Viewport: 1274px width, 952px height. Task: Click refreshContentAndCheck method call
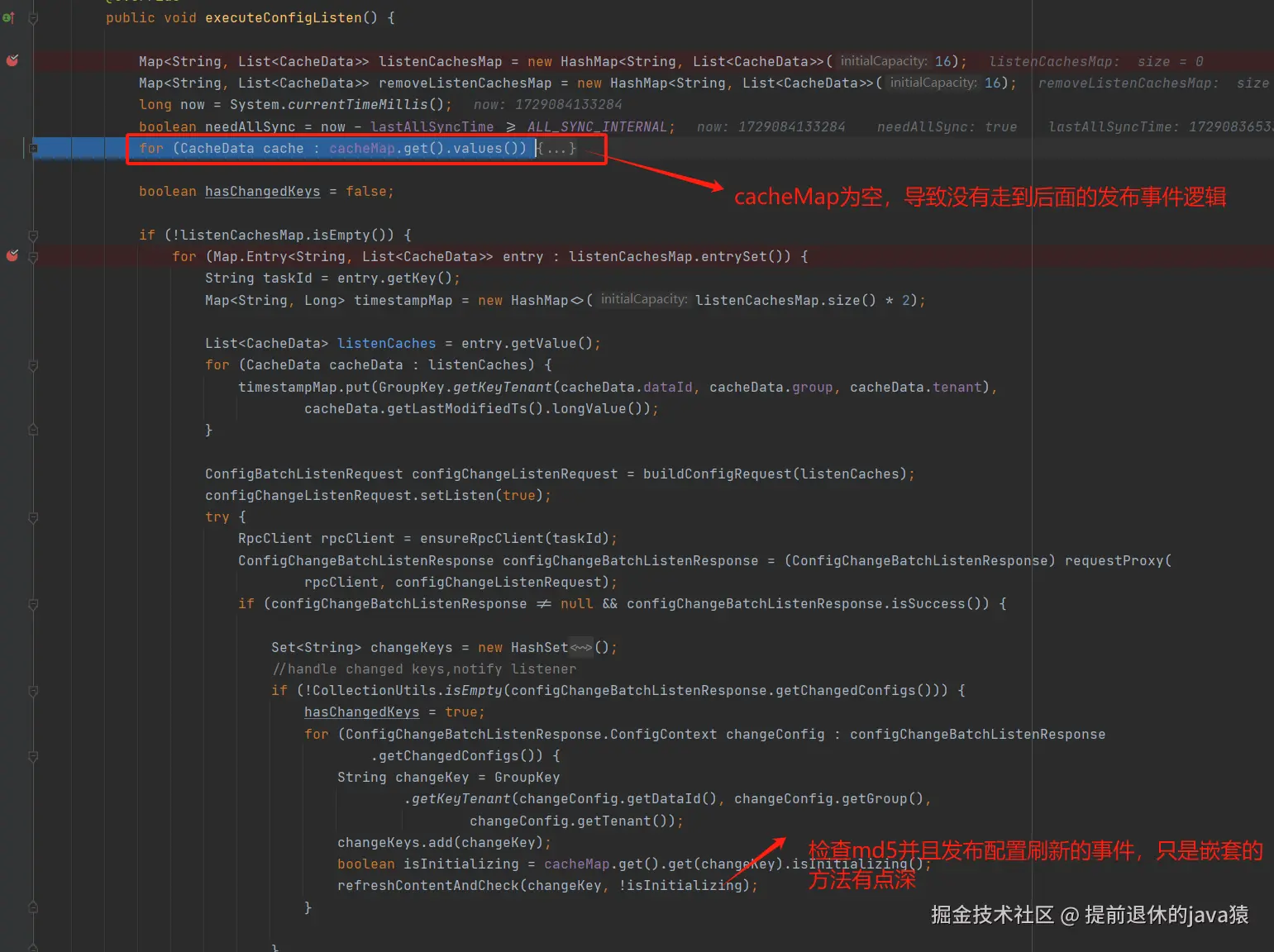coord(427,885)
